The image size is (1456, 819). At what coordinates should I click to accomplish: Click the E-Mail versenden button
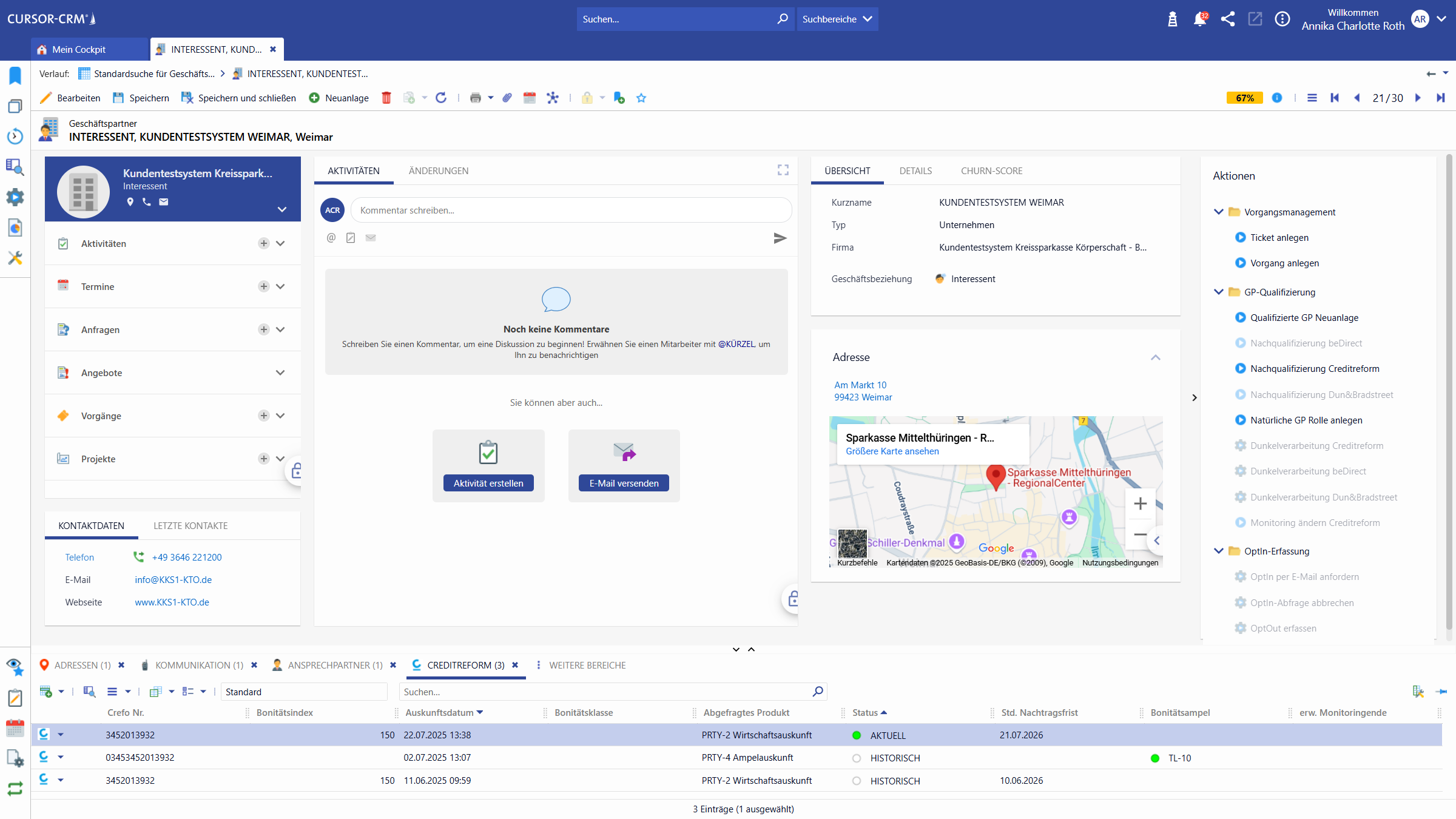(x=624, y=483)
